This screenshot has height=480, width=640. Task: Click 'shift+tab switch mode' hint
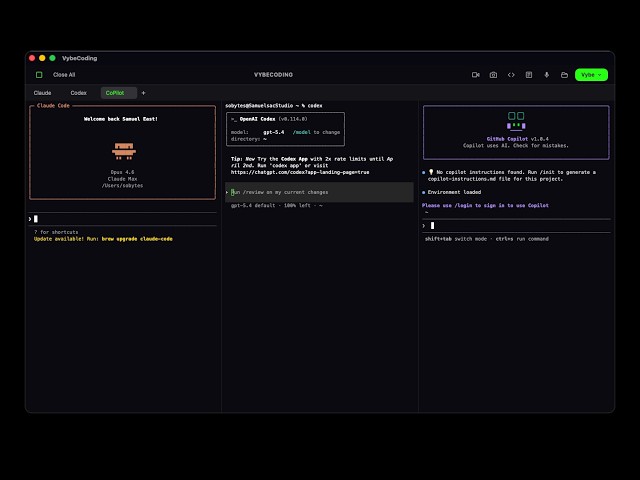click(x=456, y=239)
